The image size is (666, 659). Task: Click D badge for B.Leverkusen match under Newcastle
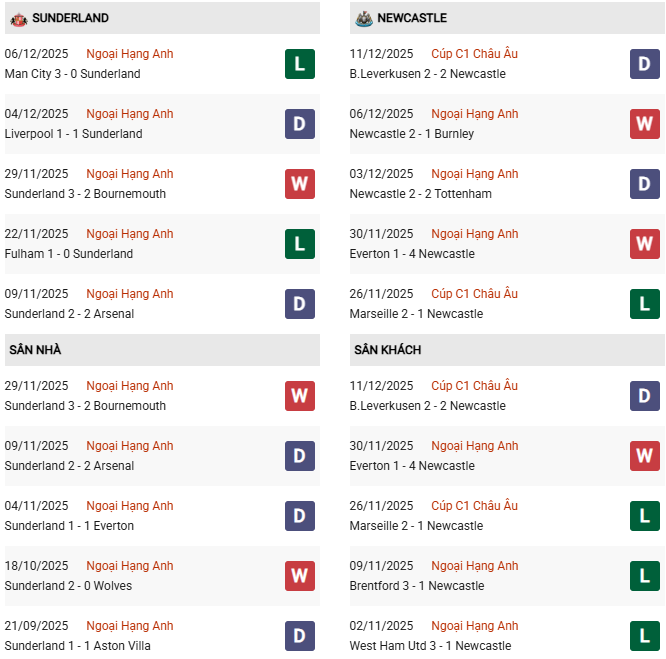click(644, 64)
